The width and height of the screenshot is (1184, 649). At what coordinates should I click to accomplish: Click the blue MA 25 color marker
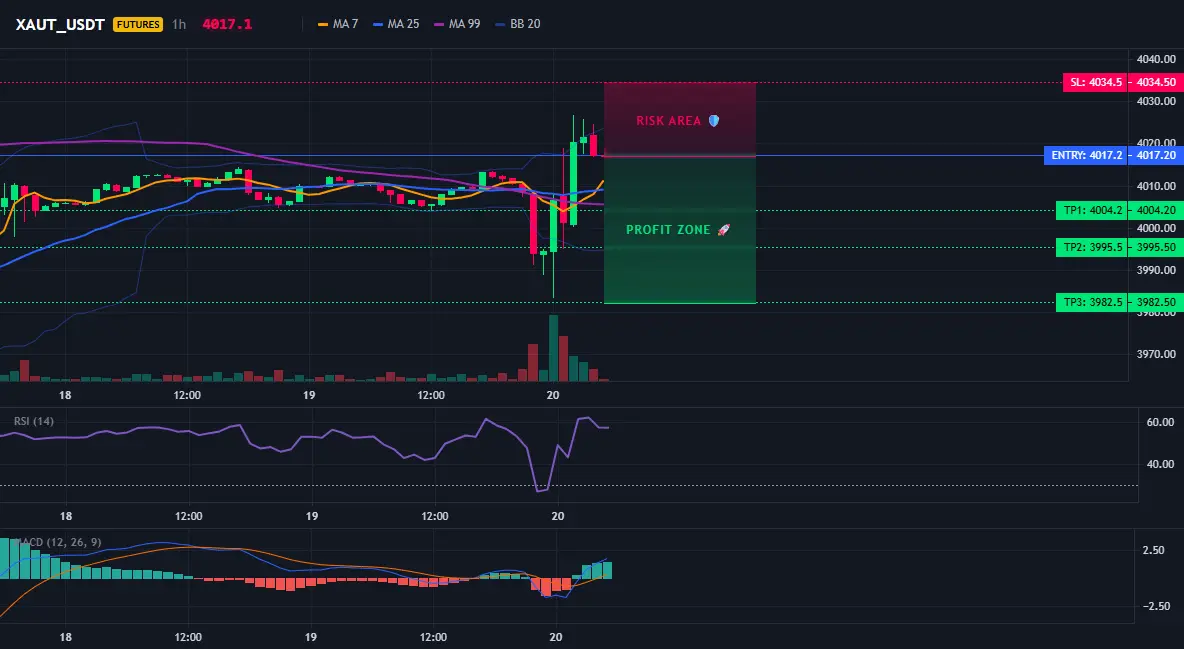(378, 25)
